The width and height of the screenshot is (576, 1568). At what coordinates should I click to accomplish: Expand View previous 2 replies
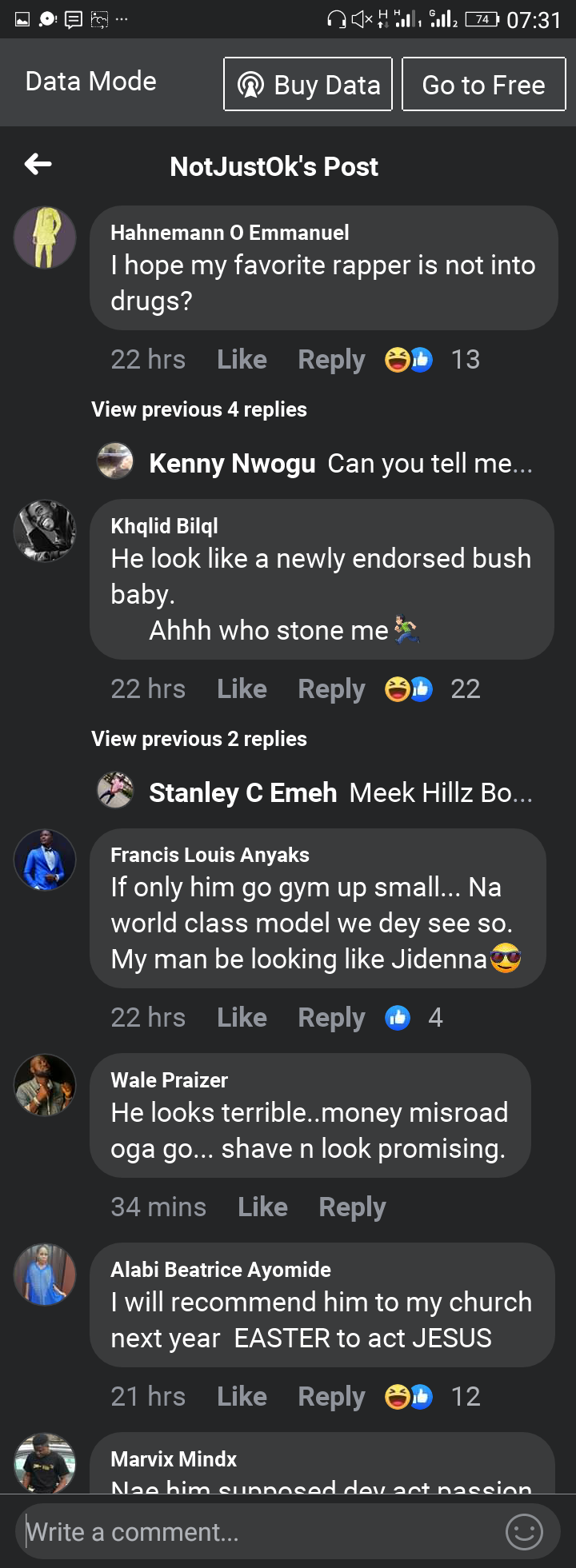199,739
